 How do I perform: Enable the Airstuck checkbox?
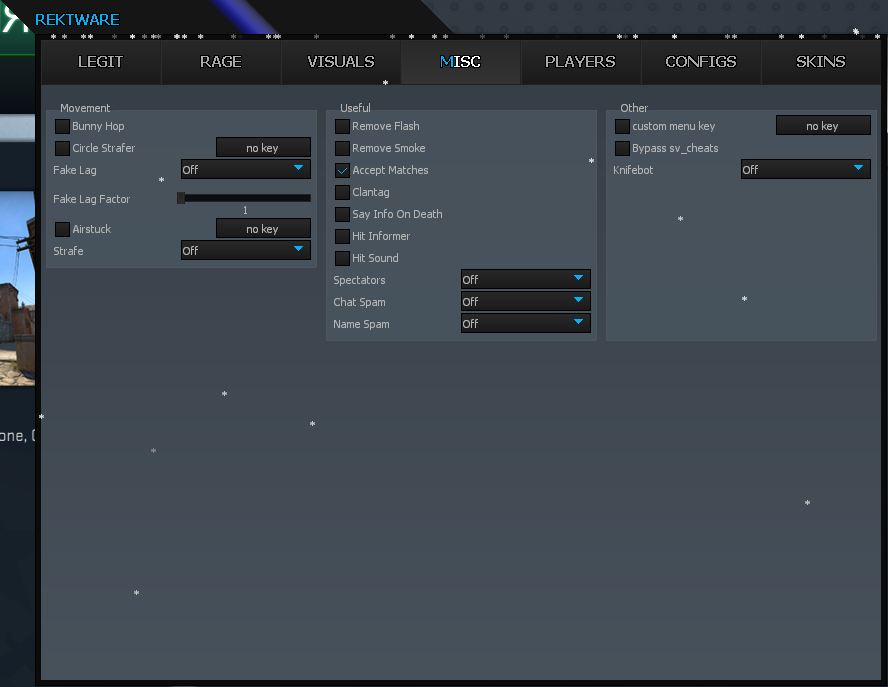tap(62, 229)
